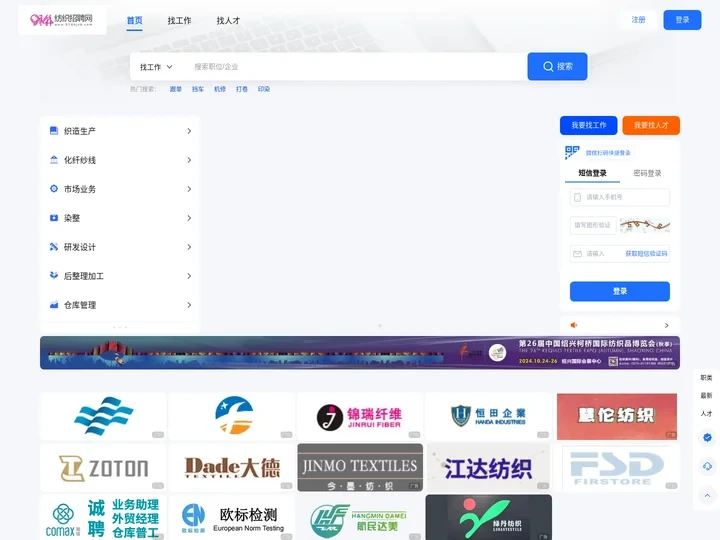Viewport: 720px width, 540px height.
Task: Click the announcement bar right arrow
Action: point(666,325)
